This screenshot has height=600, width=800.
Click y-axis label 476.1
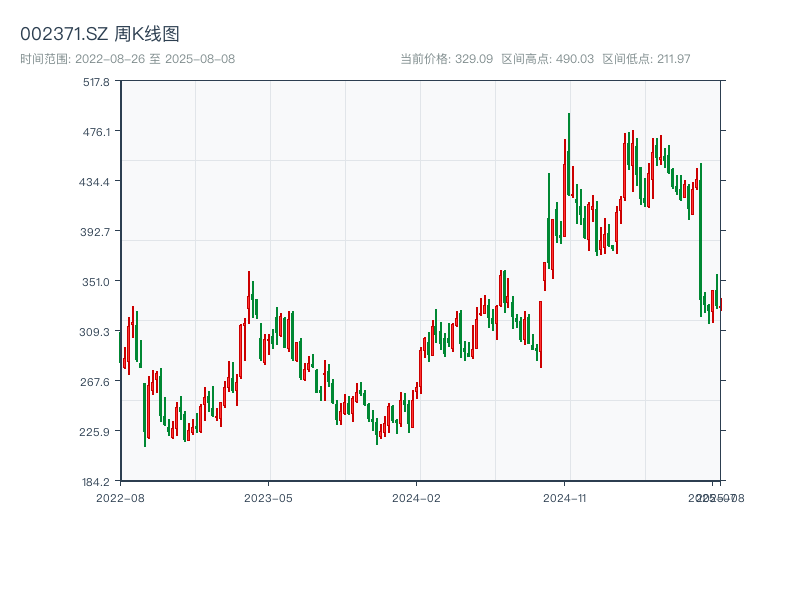(x=96, y=132)
